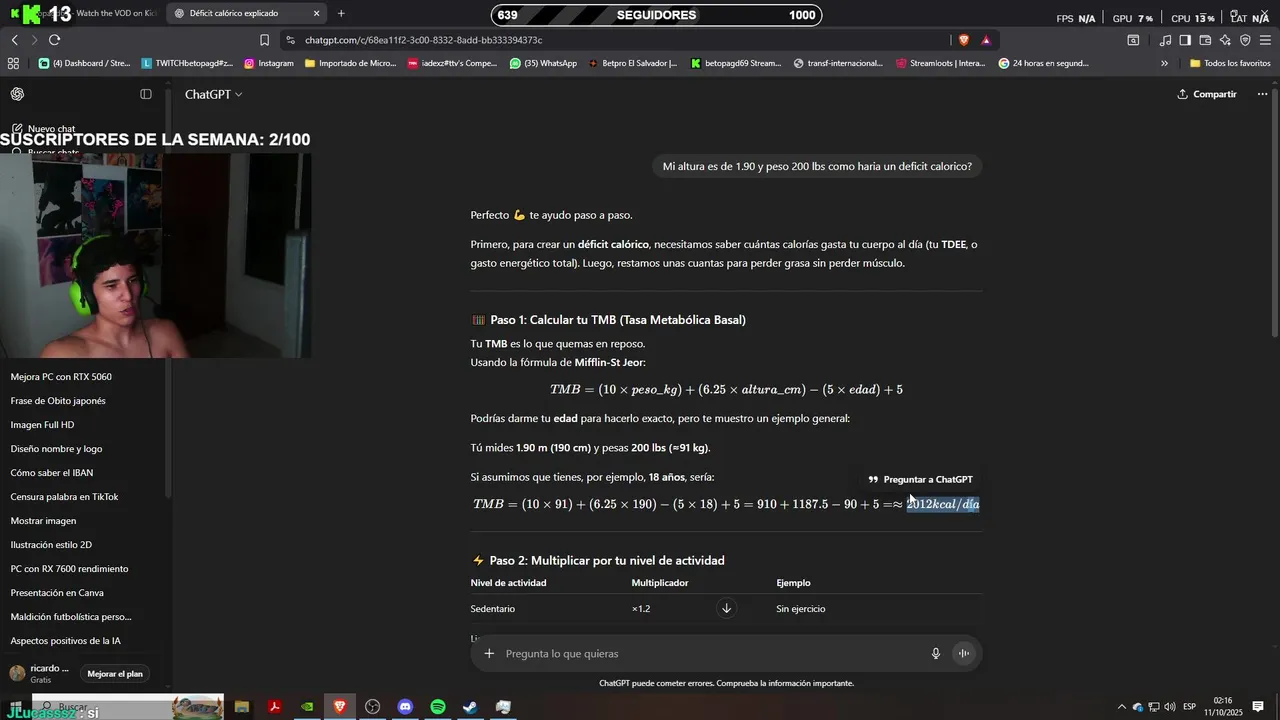Open Brave VPN shield icon
The height and width of the screenshot is (720, 1280).
coord(1245,40)
